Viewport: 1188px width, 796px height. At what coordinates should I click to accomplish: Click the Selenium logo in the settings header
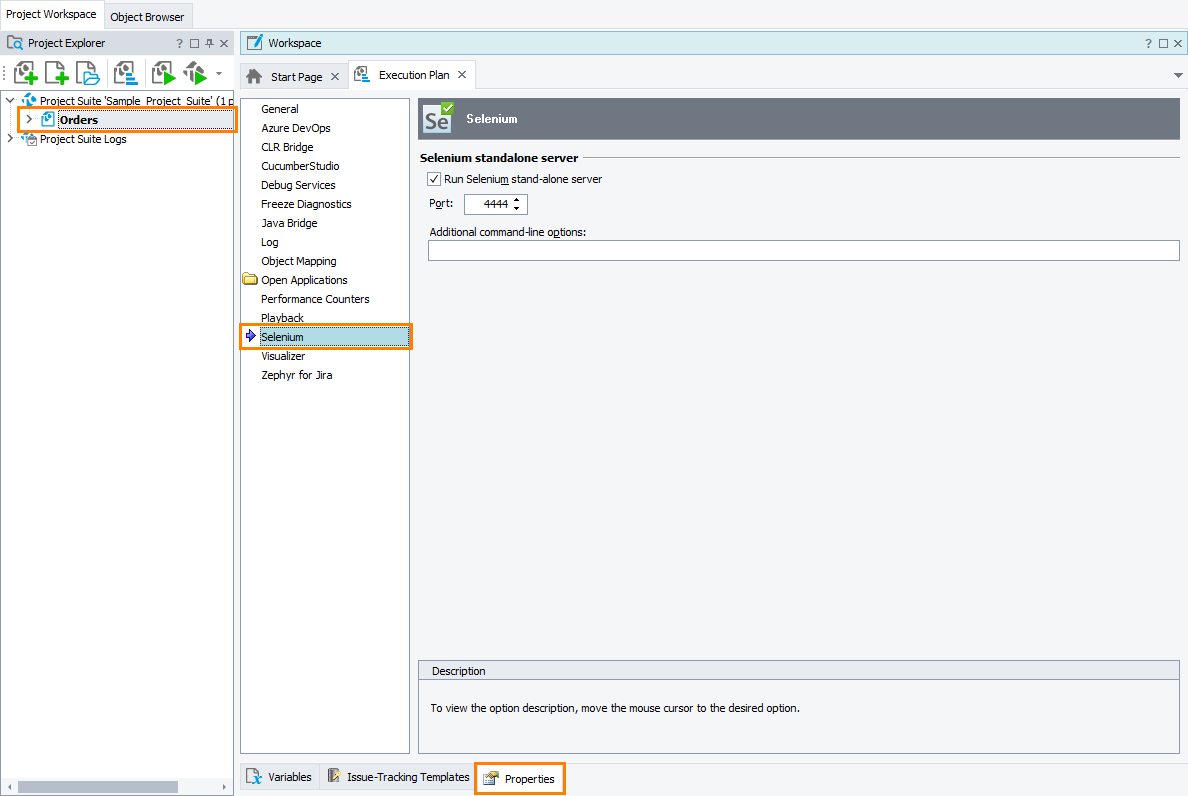[437, 118]
